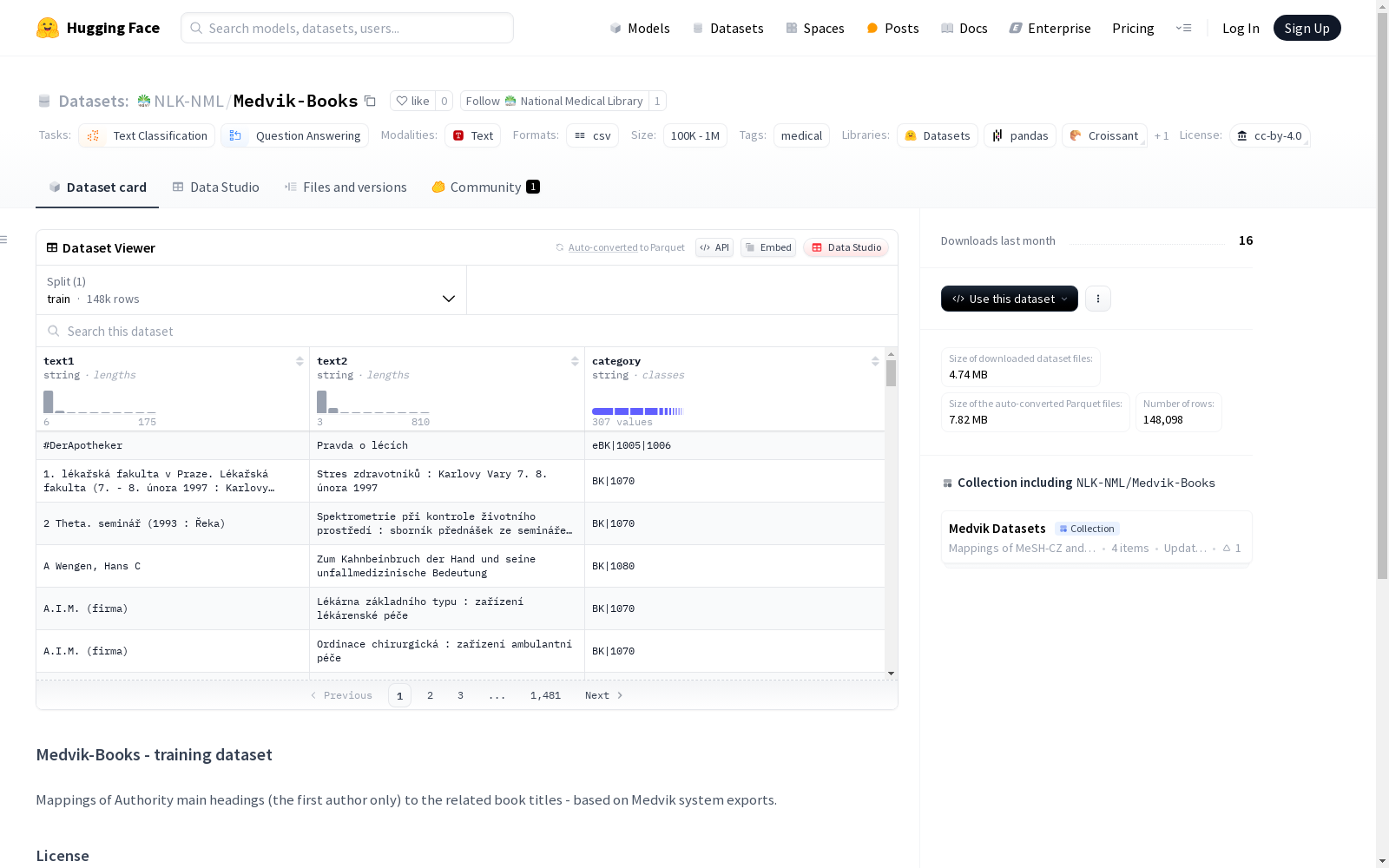This screenshot has height=868, width=1389.
Task: Sort the text2 column using its sort arrows
Action: click(x=575, y=361)
